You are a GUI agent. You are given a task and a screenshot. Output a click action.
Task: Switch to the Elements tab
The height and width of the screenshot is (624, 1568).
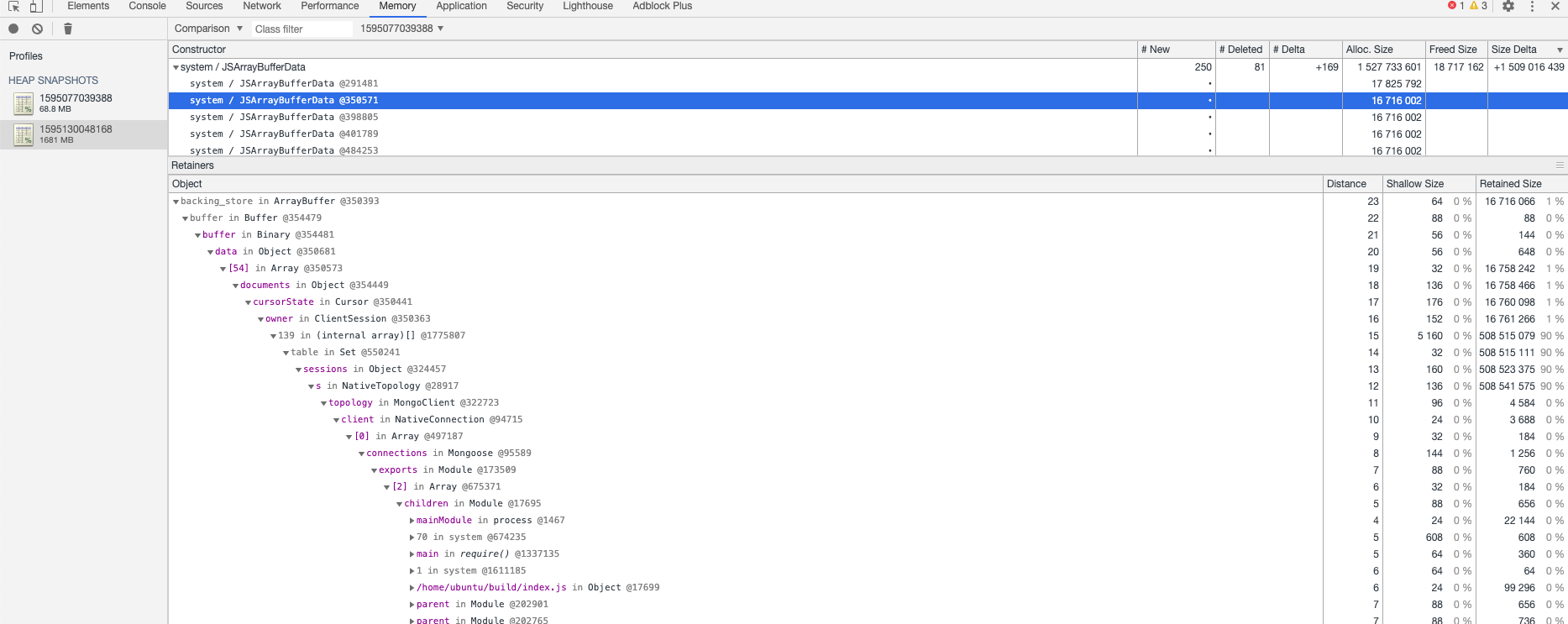[88, 6]
